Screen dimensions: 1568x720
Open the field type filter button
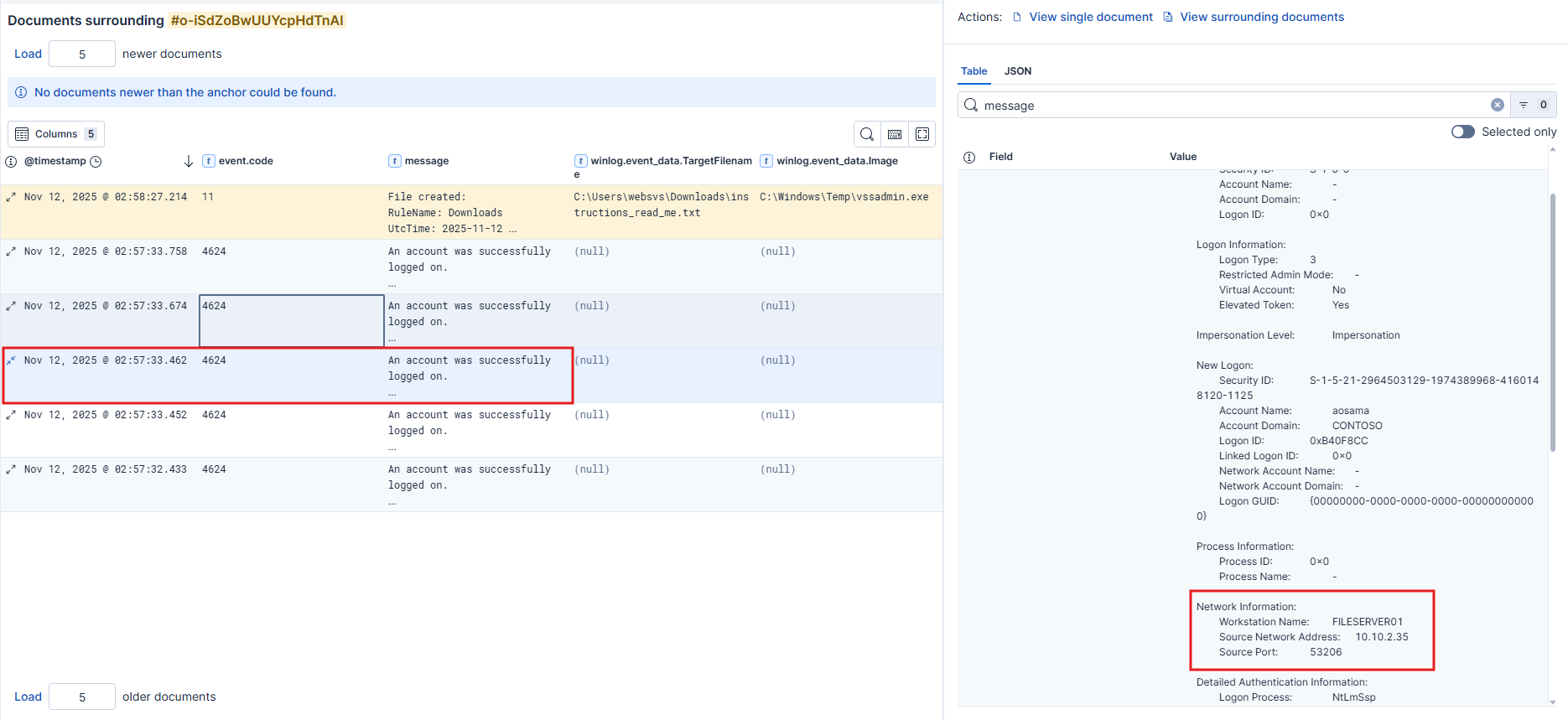coord(1533,105)
